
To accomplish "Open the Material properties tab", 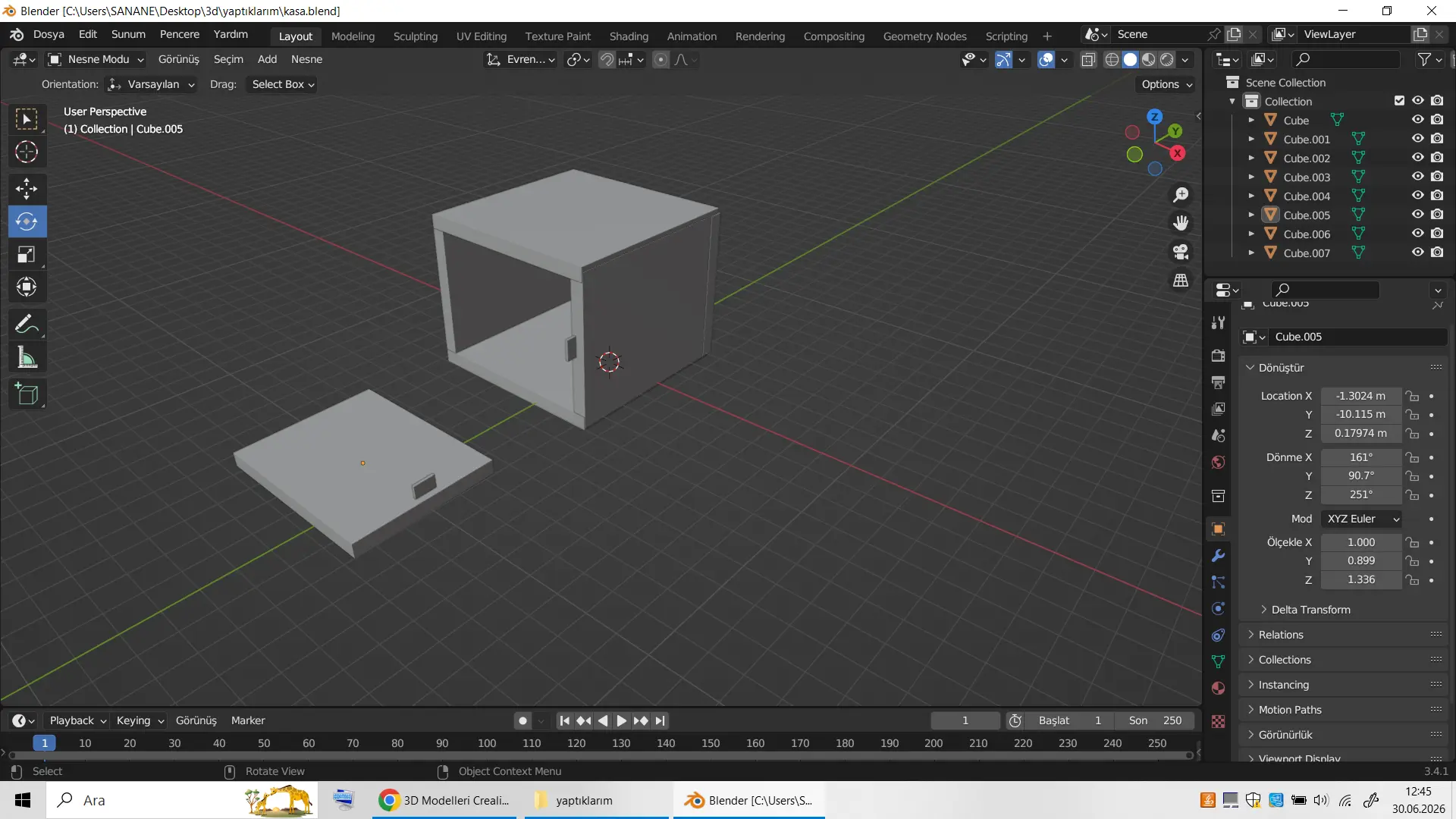I will 1219,689.
